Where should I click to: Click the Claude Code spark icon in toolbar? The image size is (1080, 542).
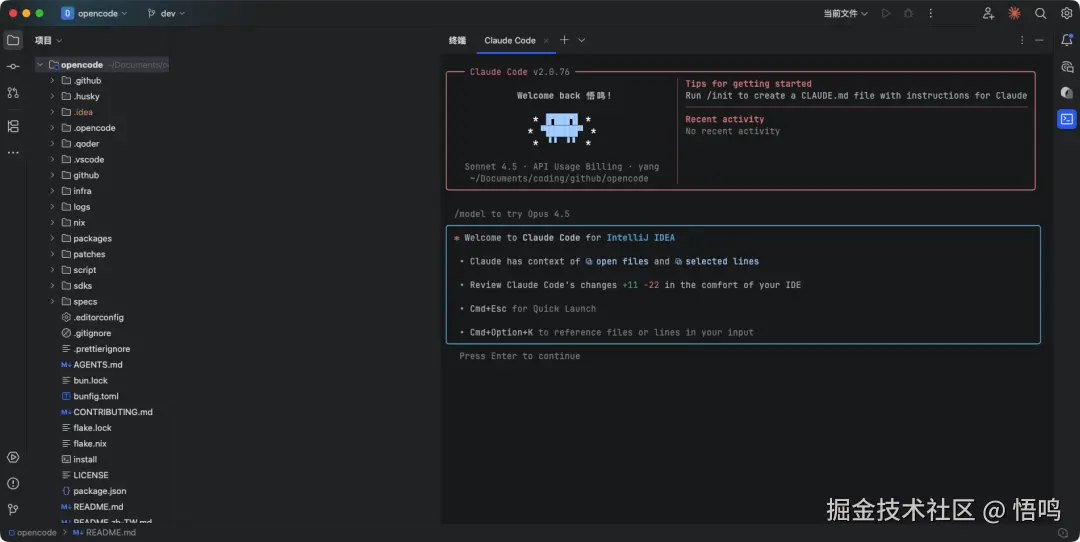point(1015,13)
